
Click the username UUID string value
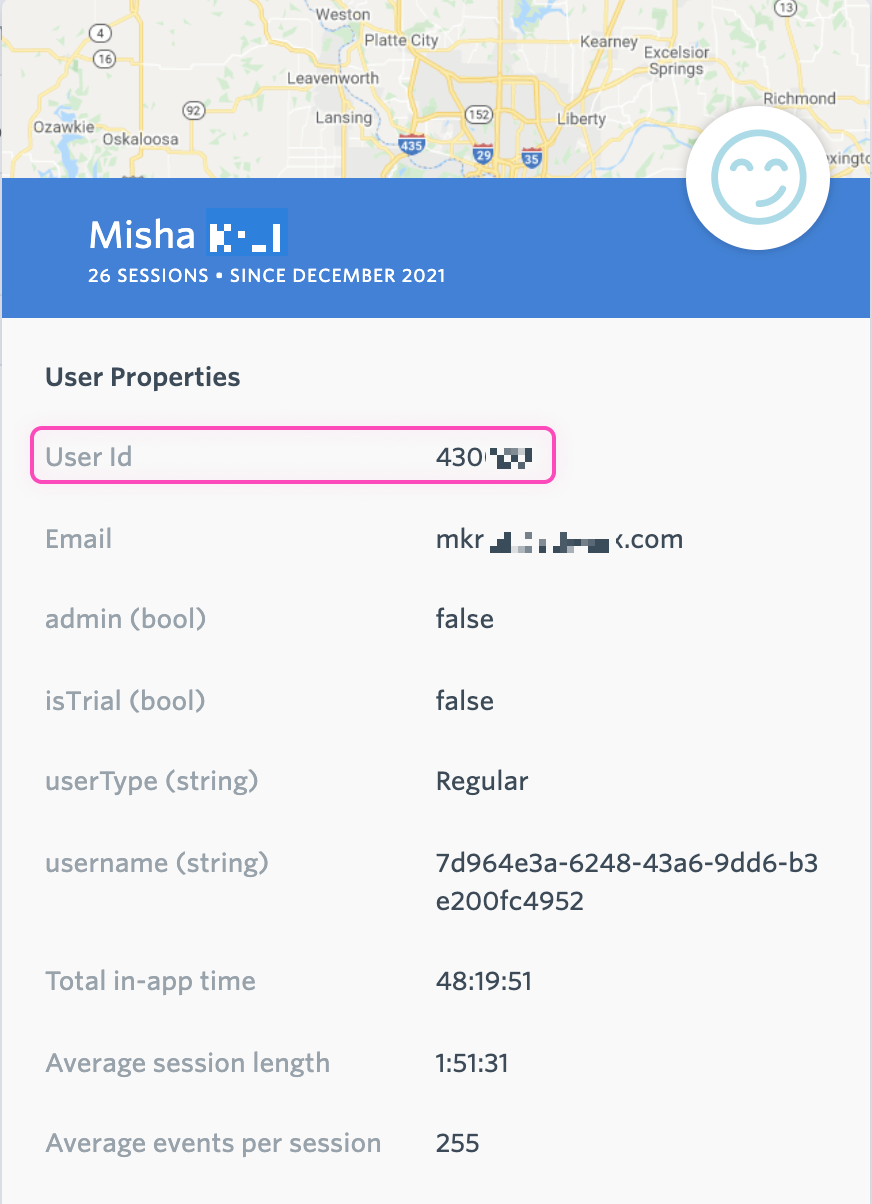[x=626, y=882]
